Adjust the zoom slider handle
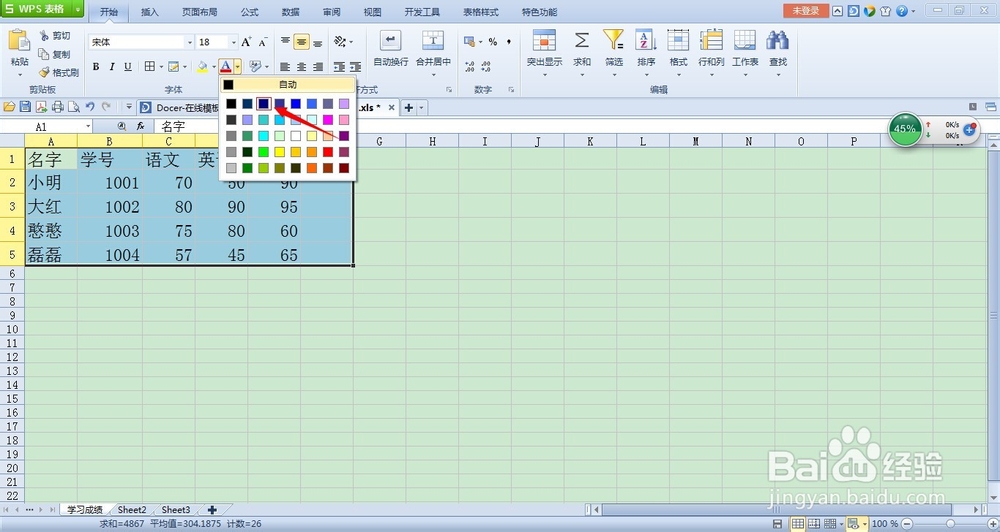 950,524
